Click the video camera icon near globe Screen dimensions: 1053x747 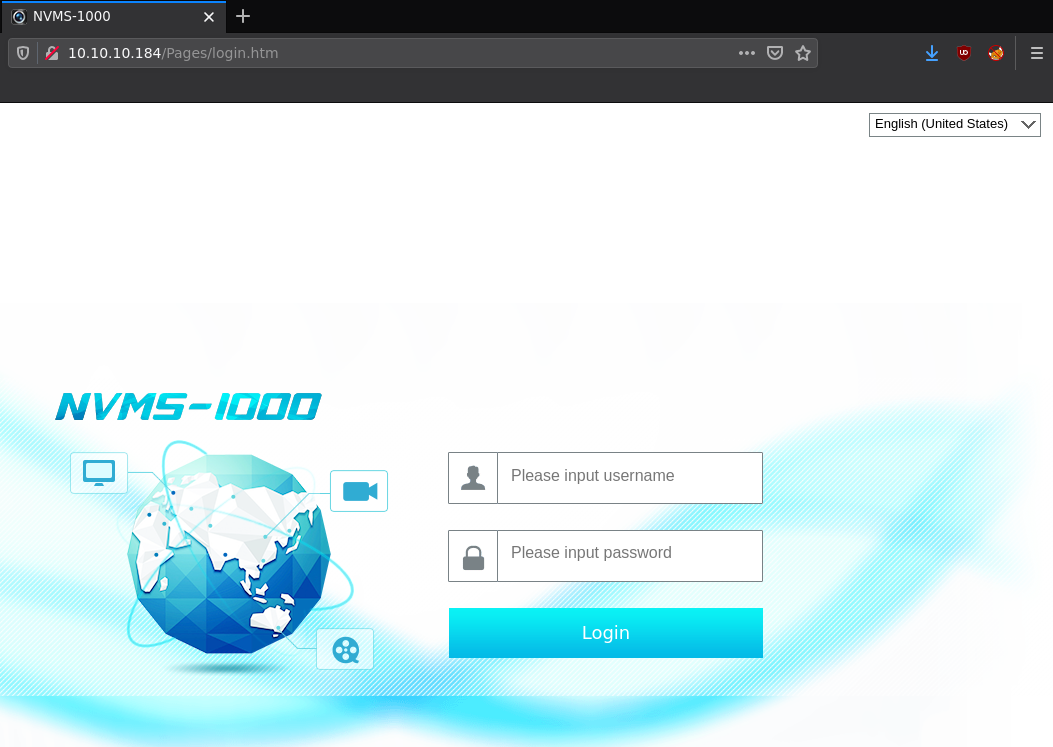[359, 491]
